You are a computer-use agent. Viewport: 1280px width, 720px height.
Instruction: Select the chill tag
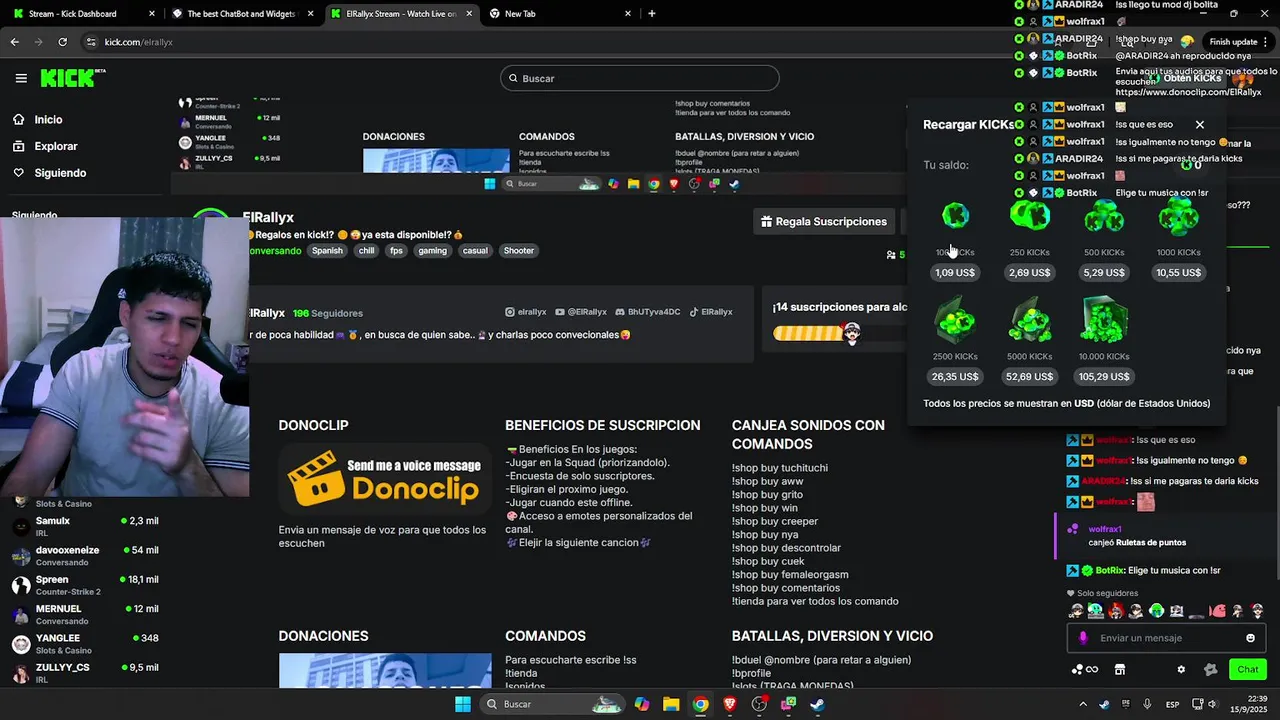(x=367, y=251)
